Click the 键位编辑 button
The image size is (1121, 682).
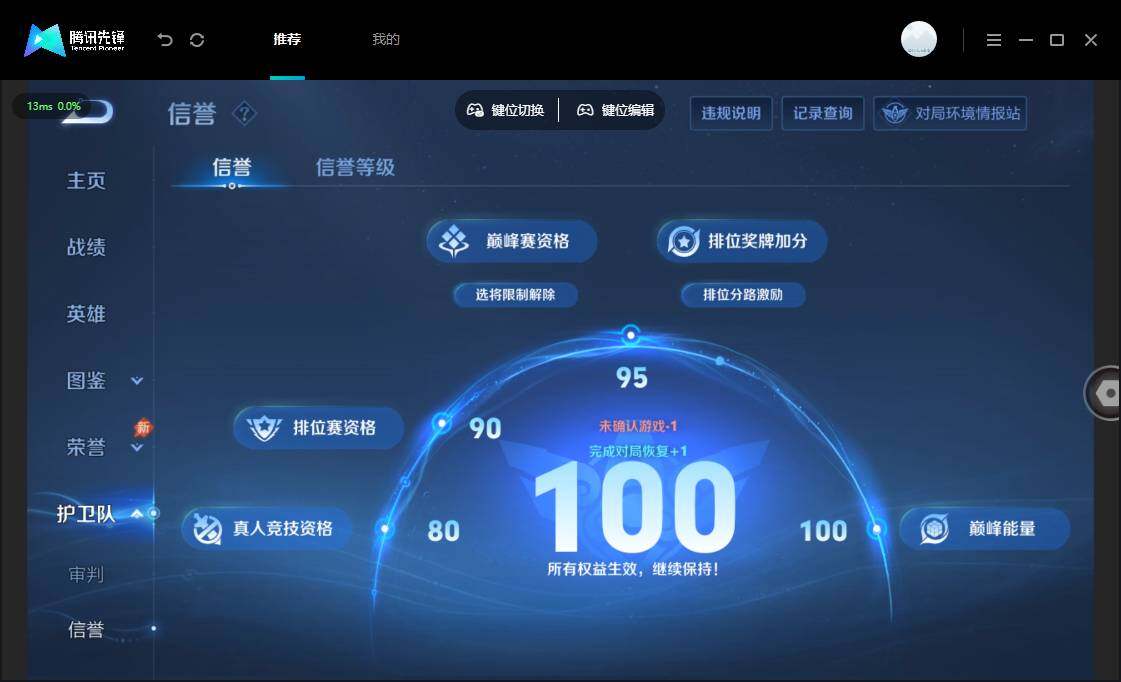coord(616,110)
